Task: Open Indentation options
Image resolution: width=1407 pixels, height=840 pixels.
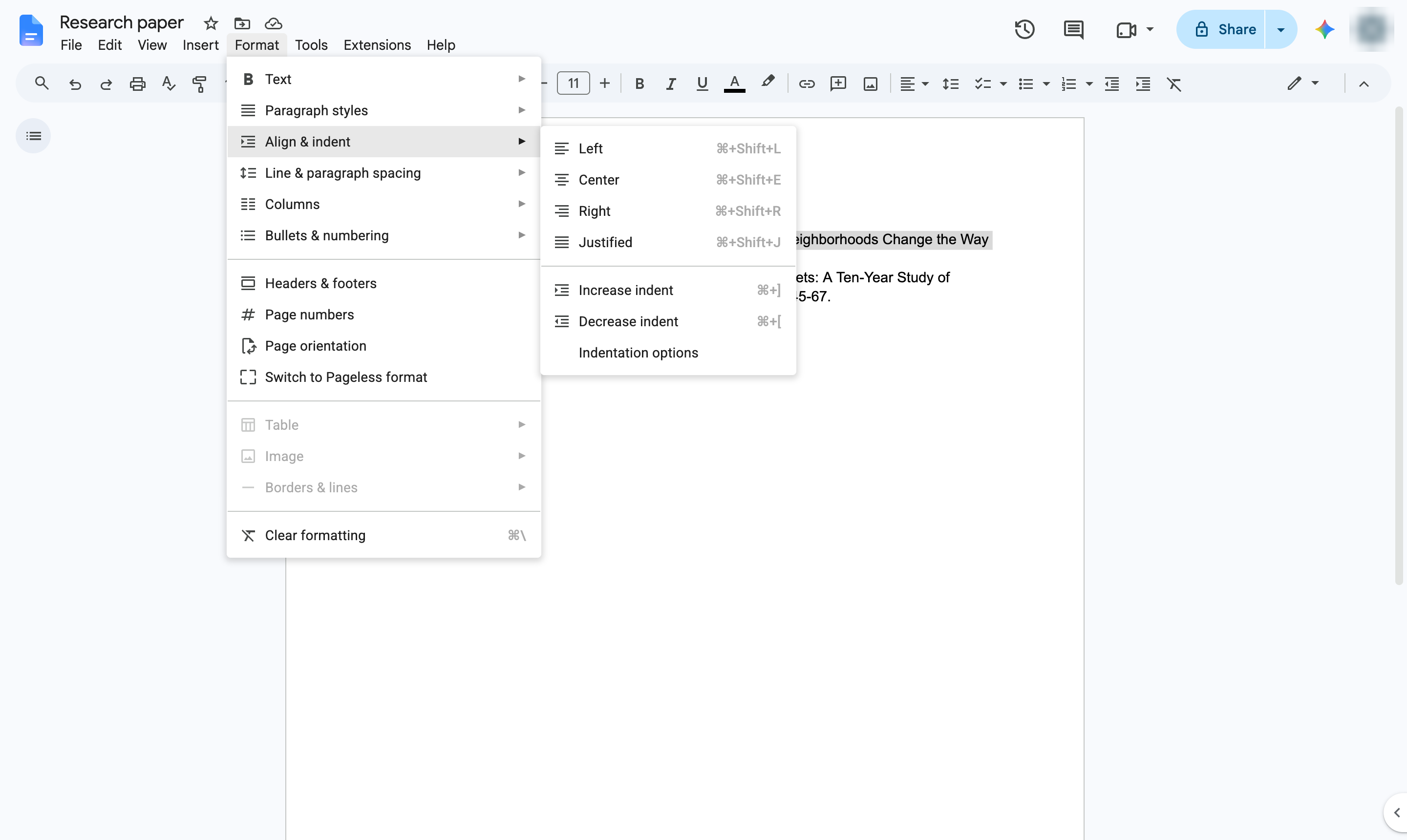Action: coord(668,353)
